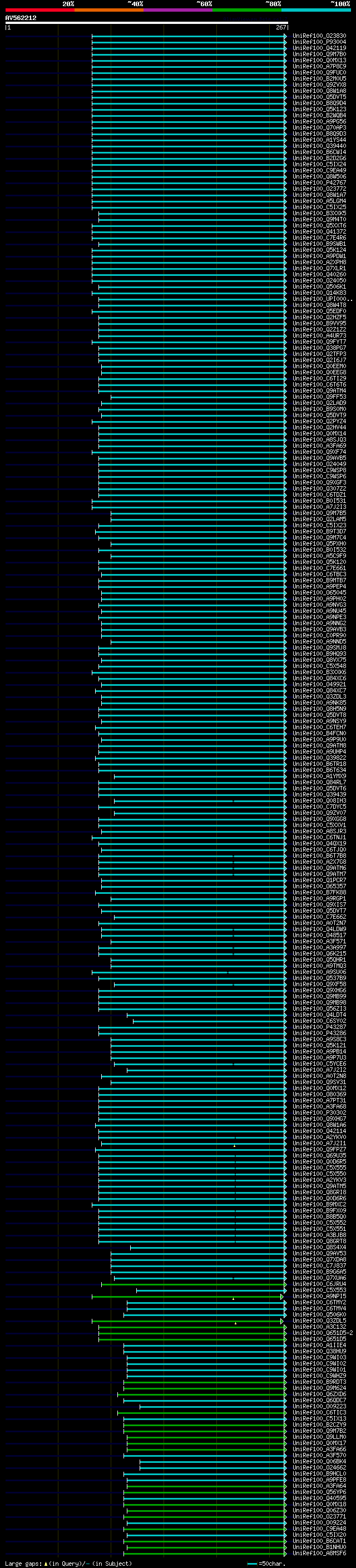Click the purple ~60% identity legend segment

179,11
